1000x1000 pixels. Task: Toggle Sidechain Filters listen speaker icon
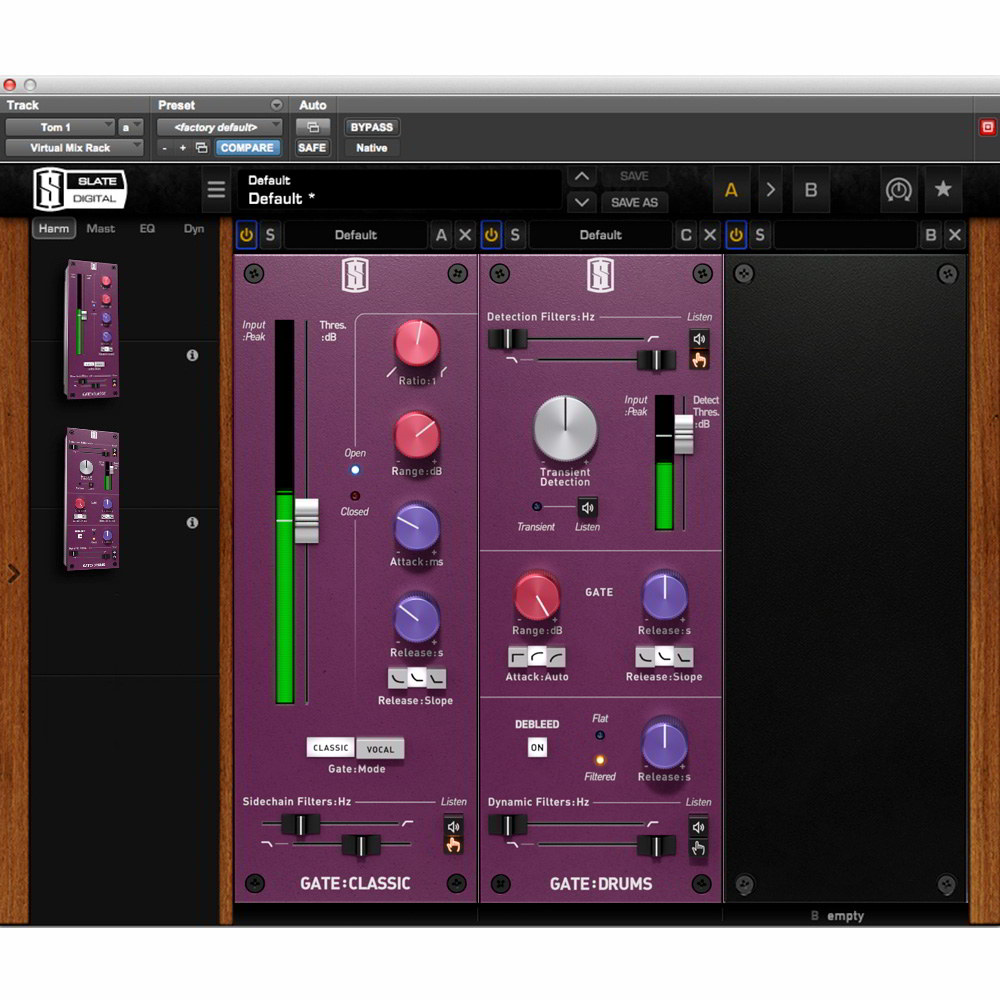point(453,827)
